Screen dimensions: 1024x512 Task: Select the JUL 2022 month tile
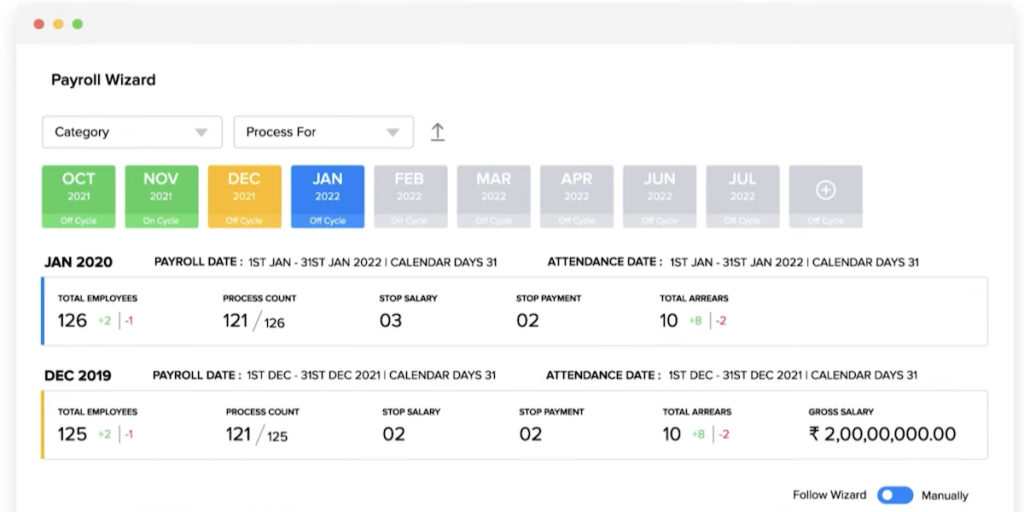(742, 196)
